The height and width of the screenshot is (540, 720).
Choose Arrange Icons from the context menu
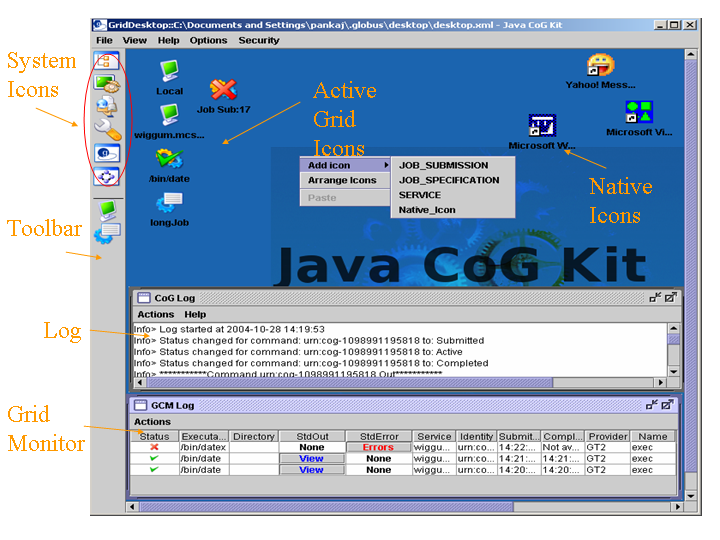pos(342,181)
